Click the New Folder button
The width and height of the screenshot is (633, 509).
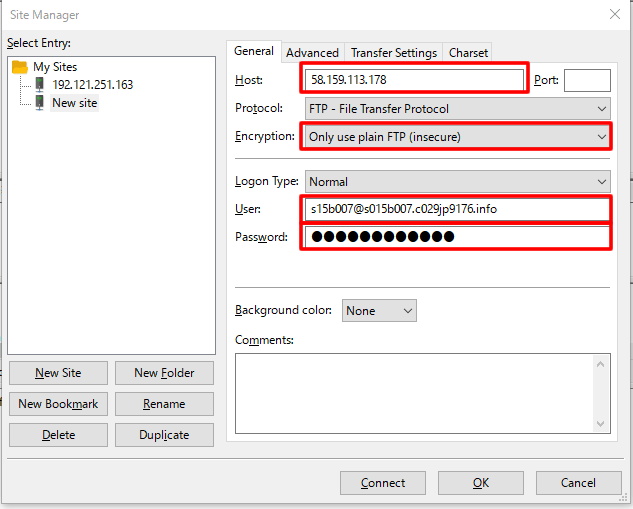pos(164,373)
